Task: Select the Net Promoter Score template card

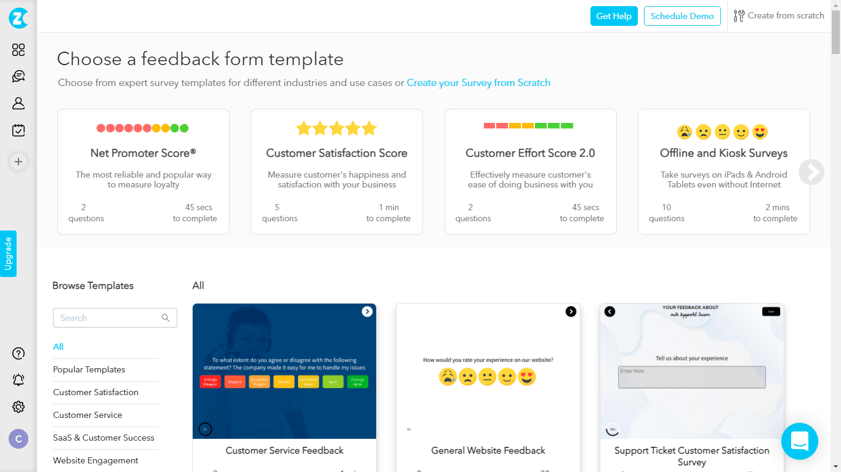Action: (143, 172)
